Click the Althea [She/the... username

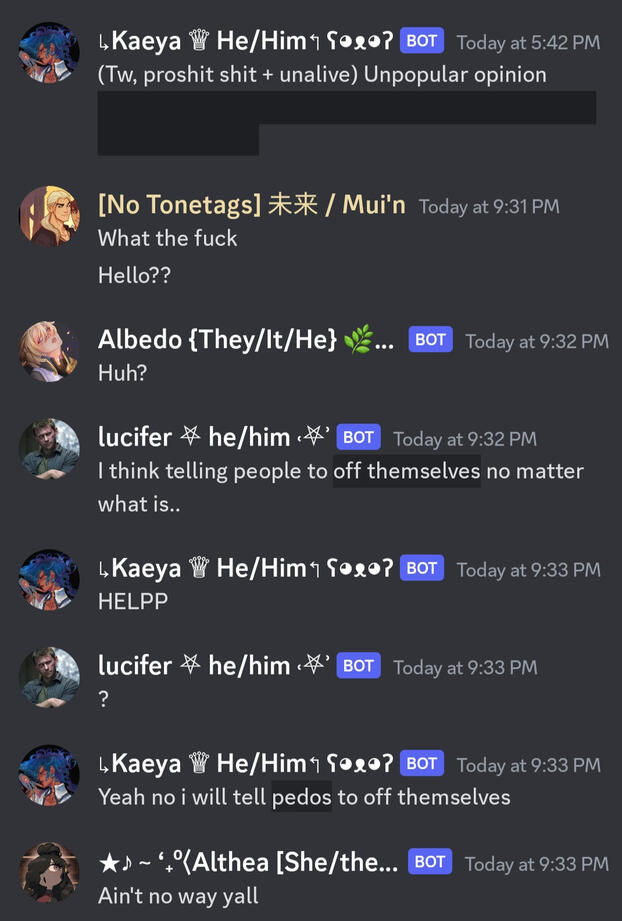(x=248, y=862)
